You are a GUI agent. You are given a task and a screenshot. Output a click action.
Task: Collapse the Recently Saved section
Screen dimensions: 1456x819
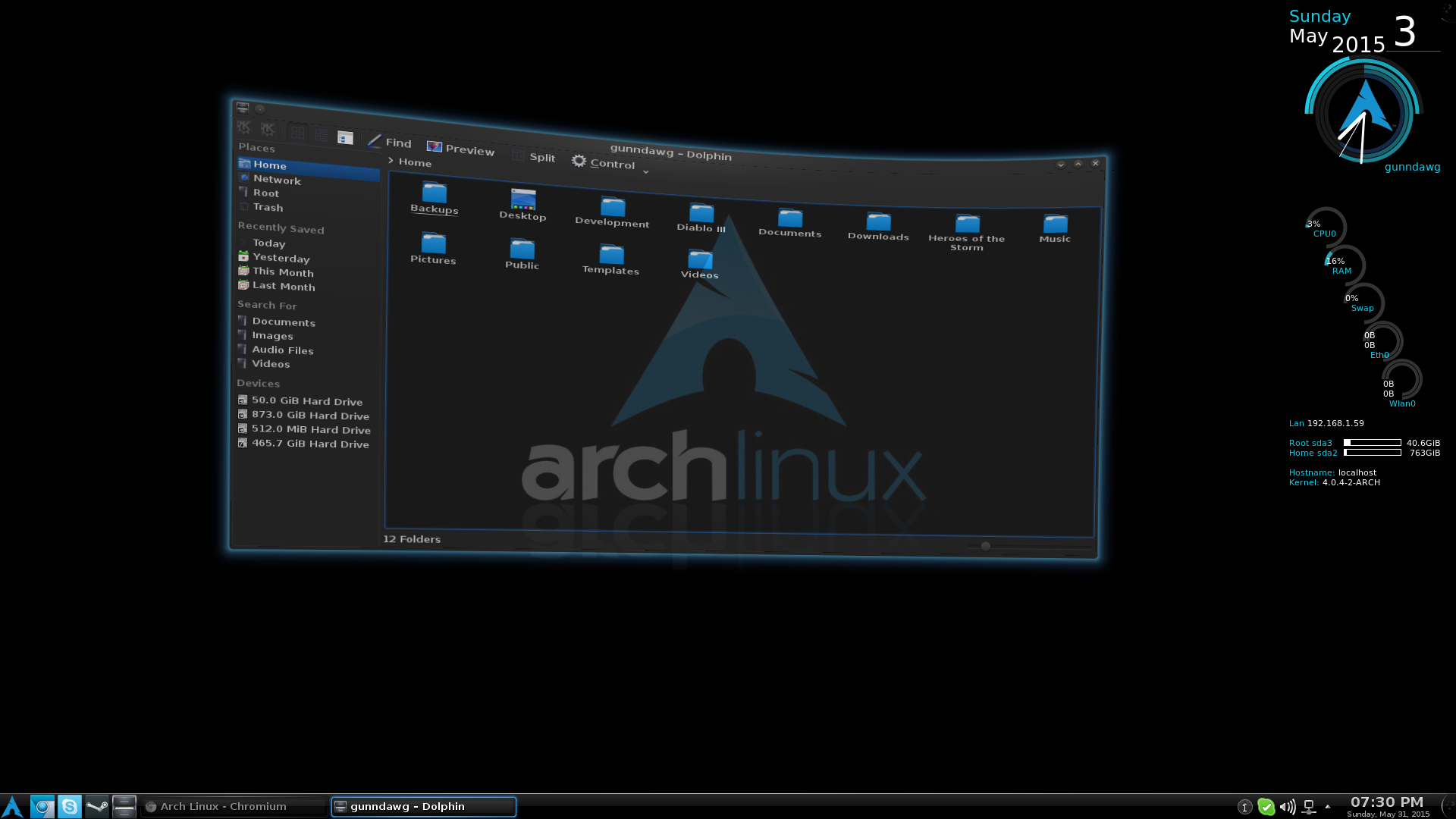(280, 227)
